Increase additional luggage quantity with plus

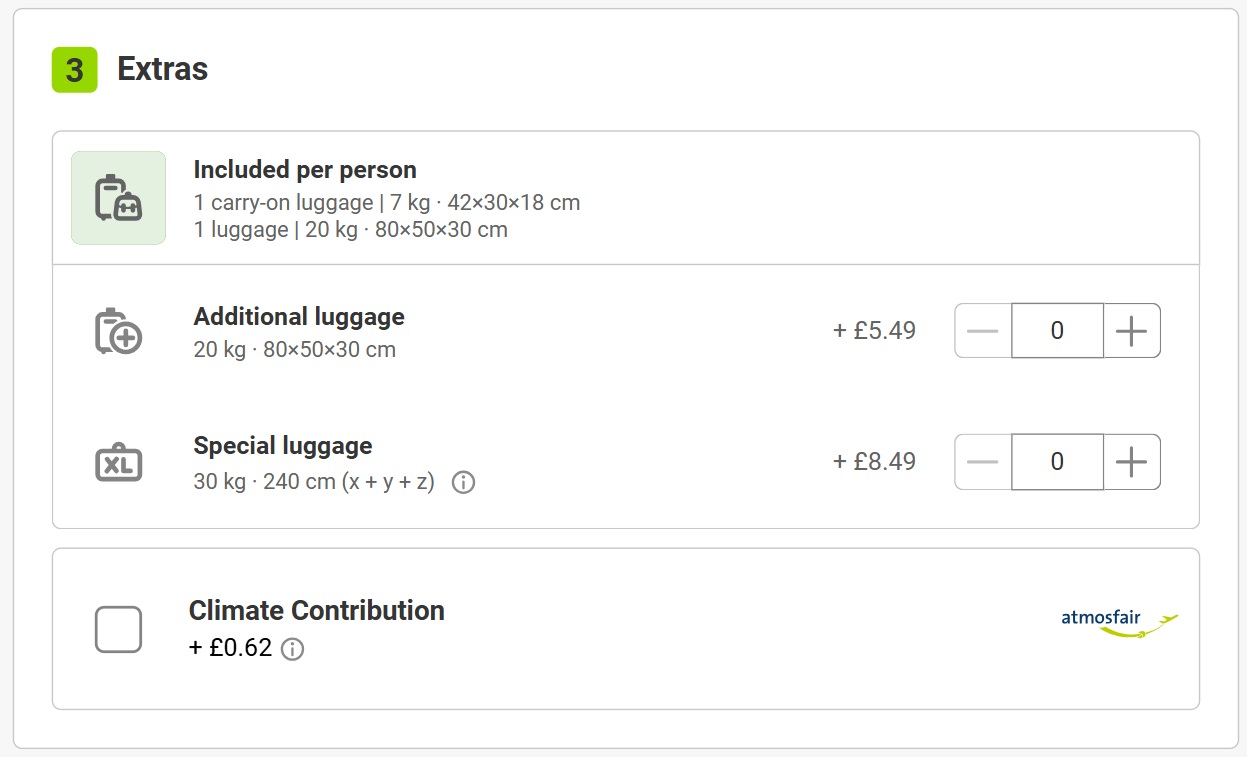click(x=1131, y=331)
